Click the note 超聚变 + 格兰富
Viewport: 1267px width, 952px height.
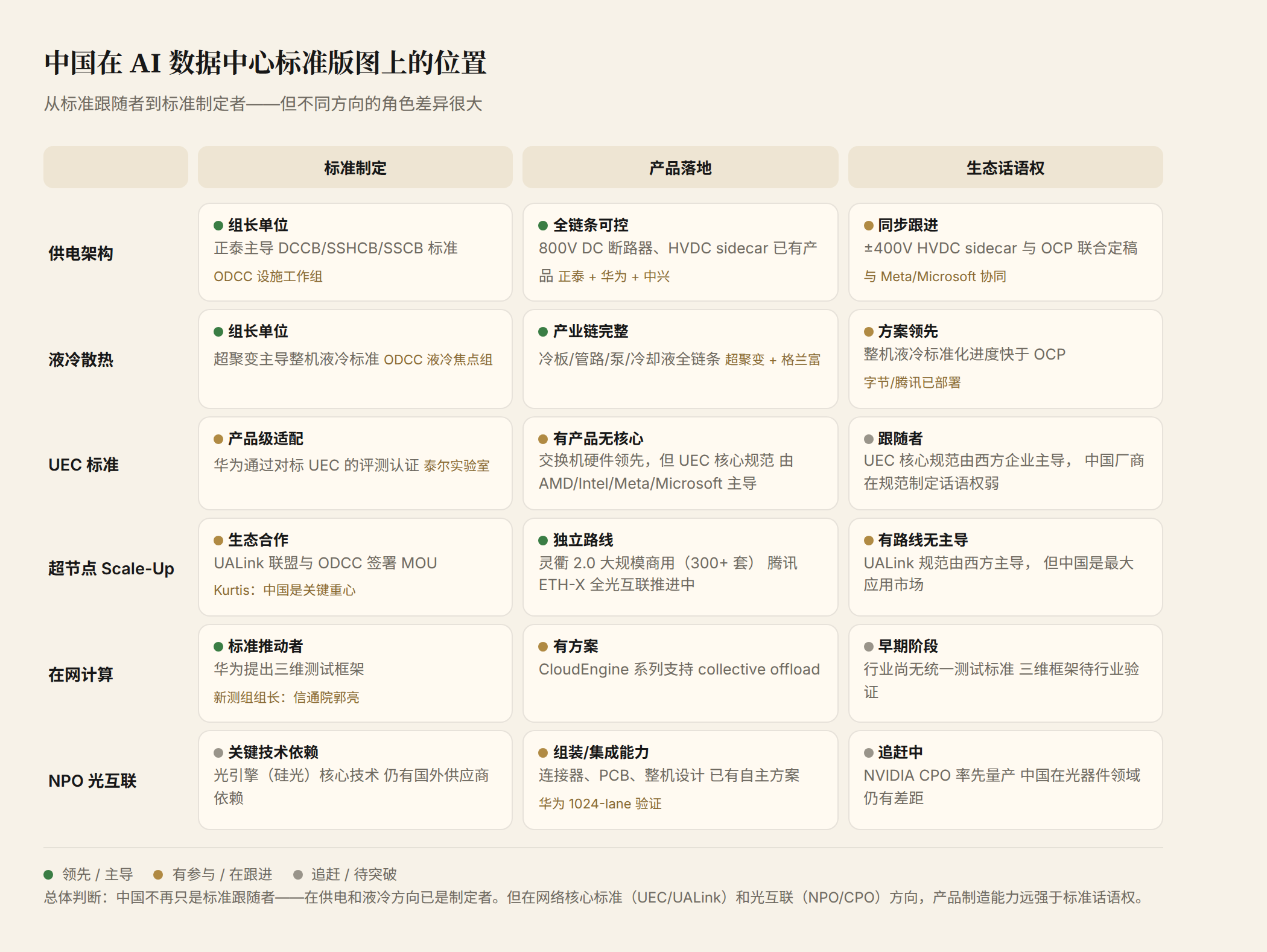point(773,360)
